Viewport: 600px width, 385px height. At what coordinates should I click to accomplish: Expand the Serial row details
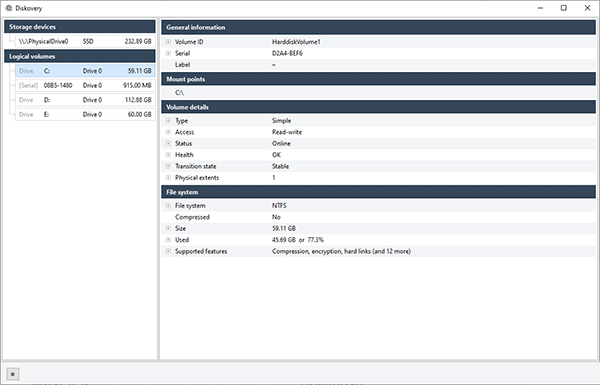point(168,53)
